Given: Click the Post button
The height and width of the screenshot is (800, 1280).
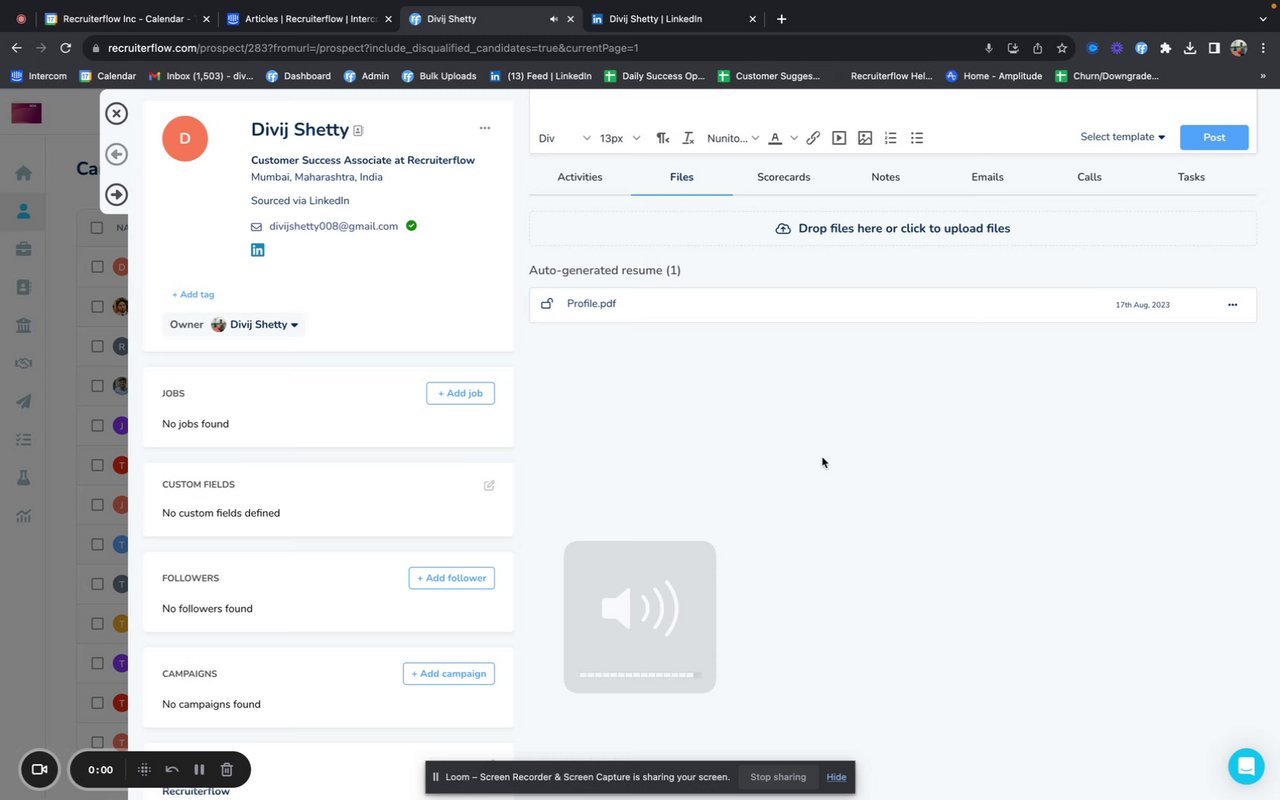Looking at the screenshot, I should [1214, 137].
